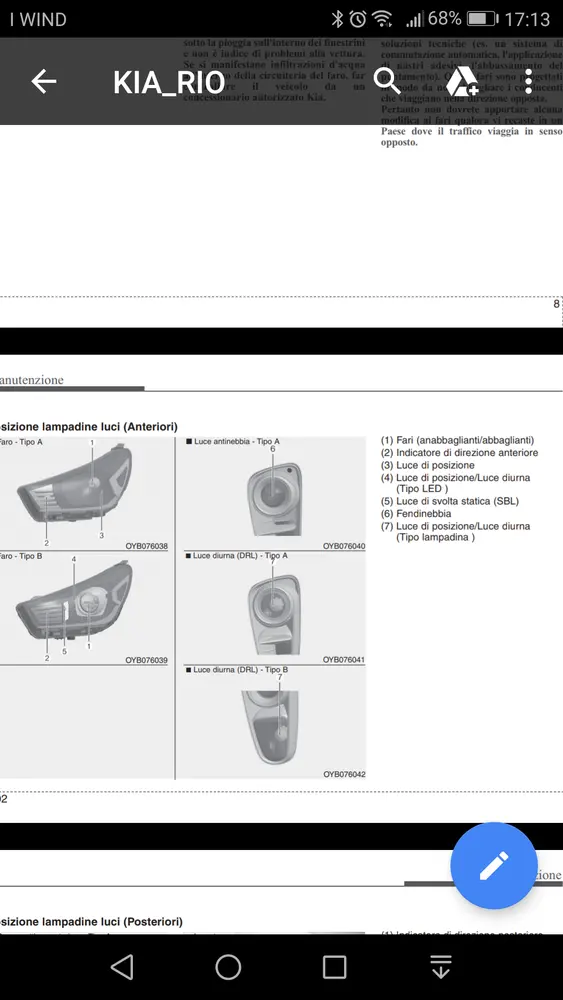Viewport: 563px width, 1000px height.
Task: Tap the Android back navigation button
Action: [x=122, y=967]
